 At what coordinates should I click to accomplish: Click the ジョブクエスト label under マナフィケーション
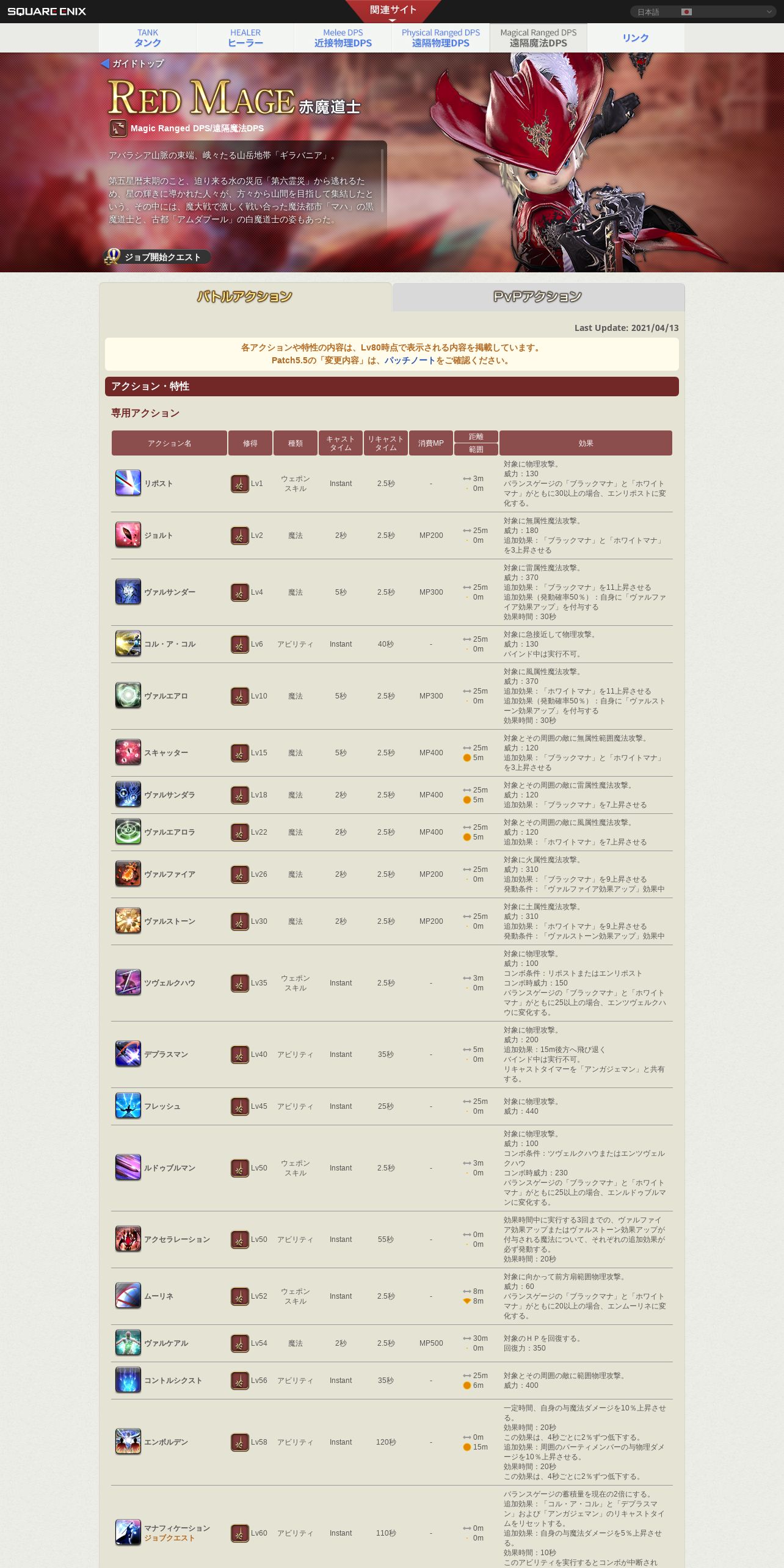pyautogui.click(x=169, y=1538)
